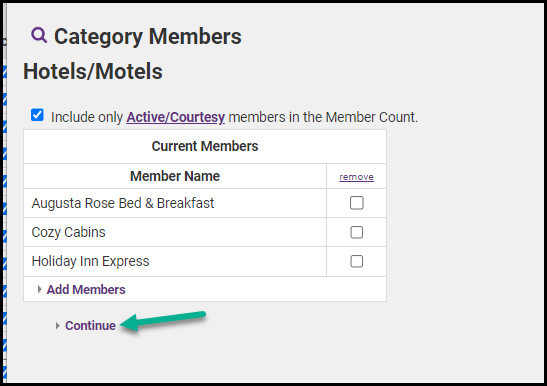Screen dimensions: 547x386
Task: Click the Current Members table title
Action: [x=205, y=146]
